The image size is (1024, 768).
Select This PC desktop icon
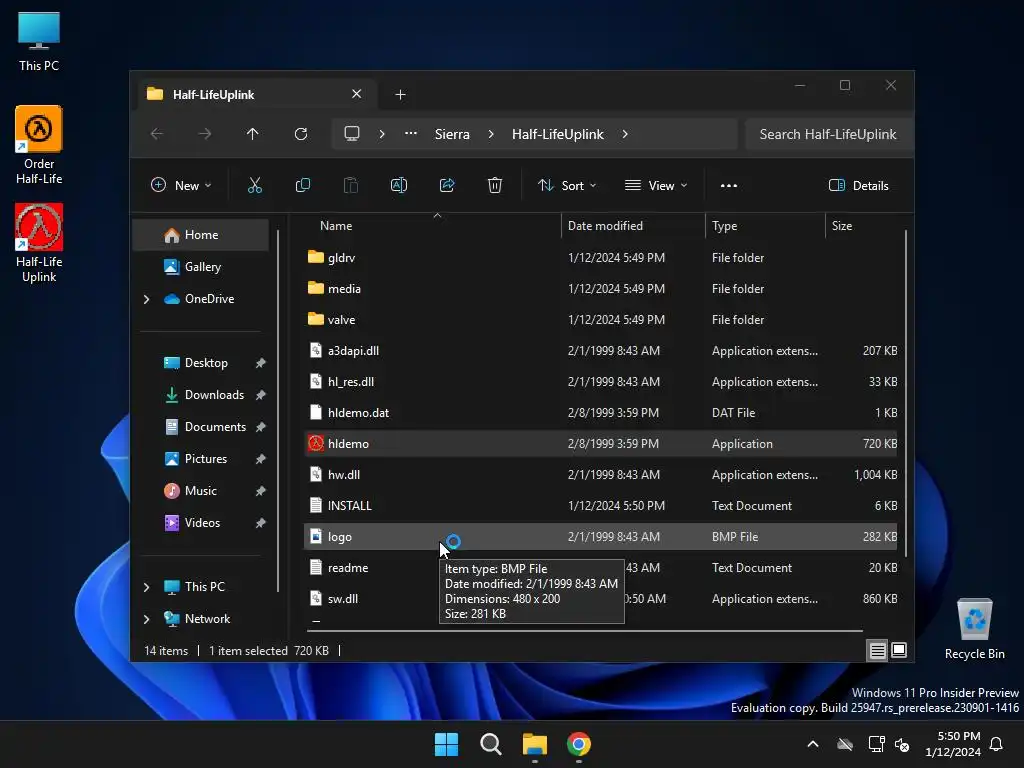pyautogui.click(x=39, y=41)
